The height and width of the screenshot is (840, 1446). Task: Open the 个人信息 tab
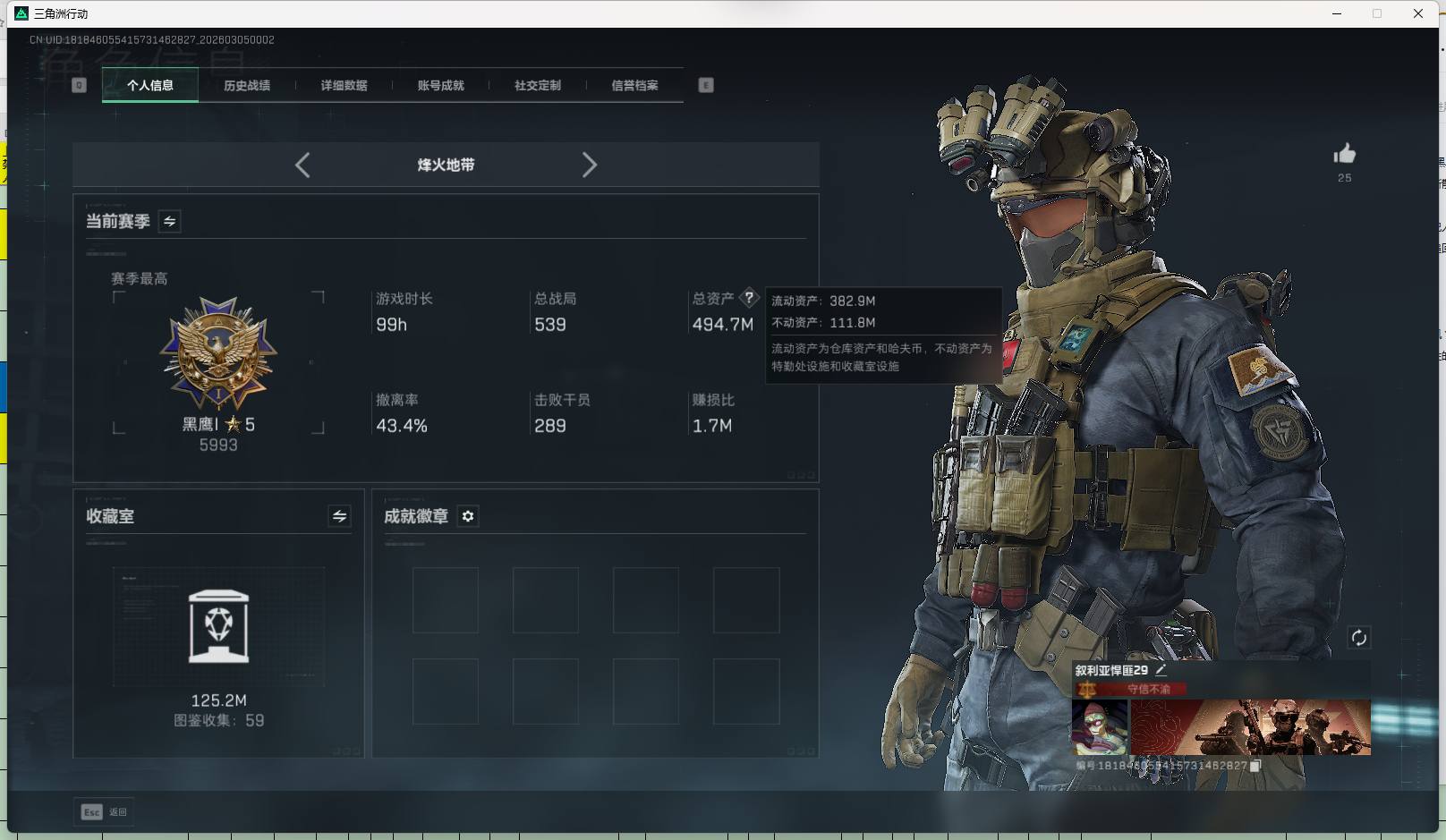coord(150,85)
